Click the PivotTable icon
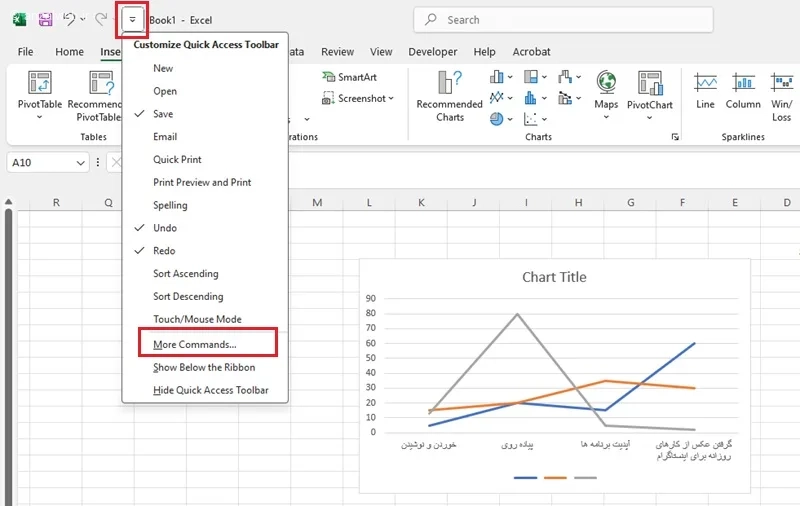Viewport: 800px width, 506px height. click(x=40, y=83)
